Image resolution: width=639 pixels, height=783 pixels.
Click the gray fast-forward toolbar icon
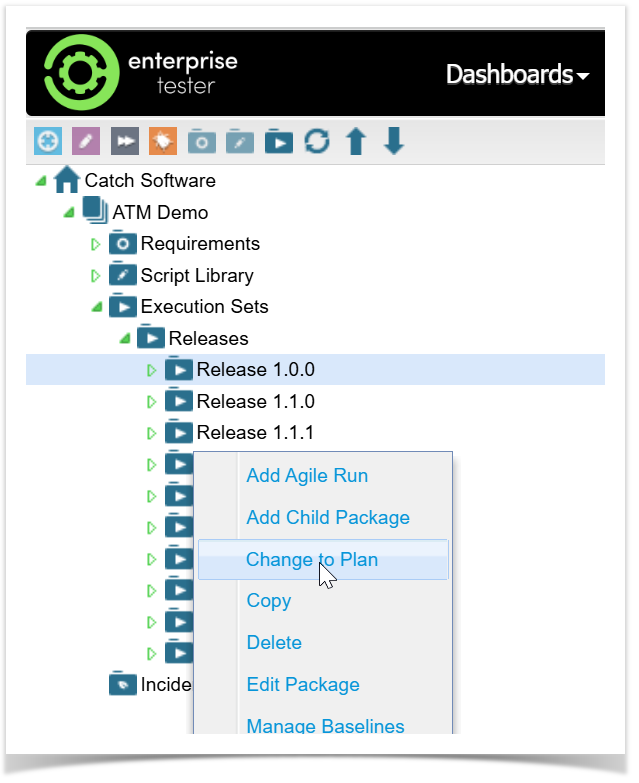pos(125,141)
